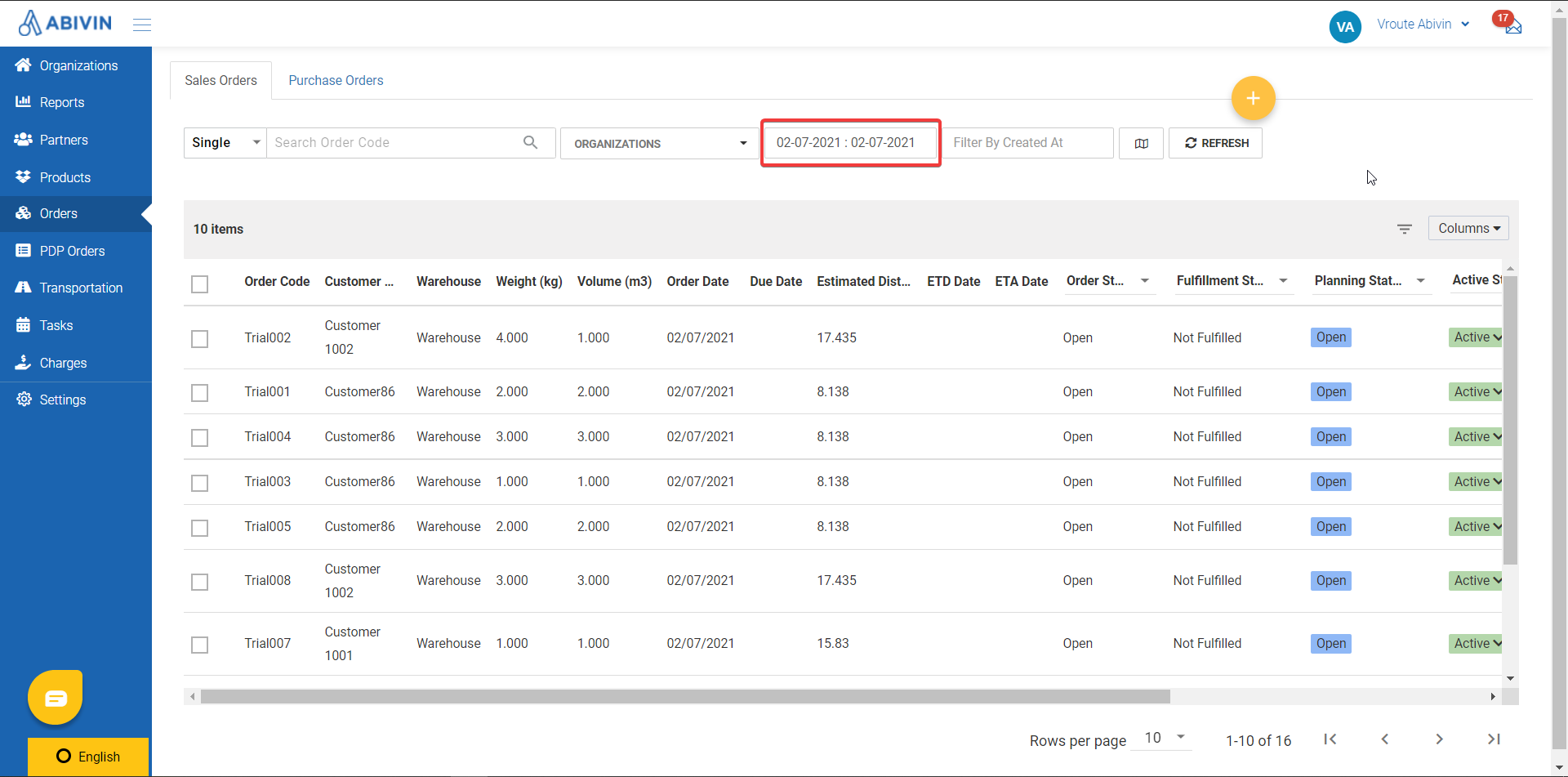Open the Single search type dropdown

225,143
